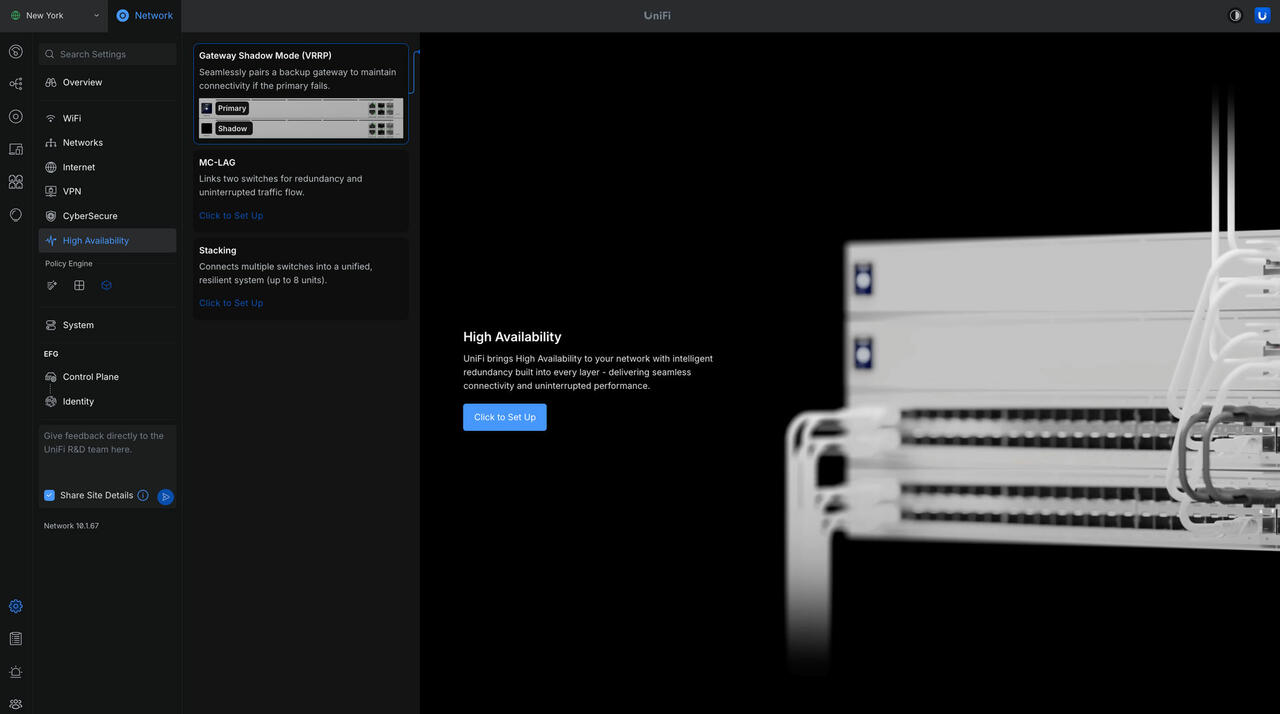Viewport: 1280px width, 714px height.
Task: Open the System Log icon in left rail
Action: click(x=15, y=639)
